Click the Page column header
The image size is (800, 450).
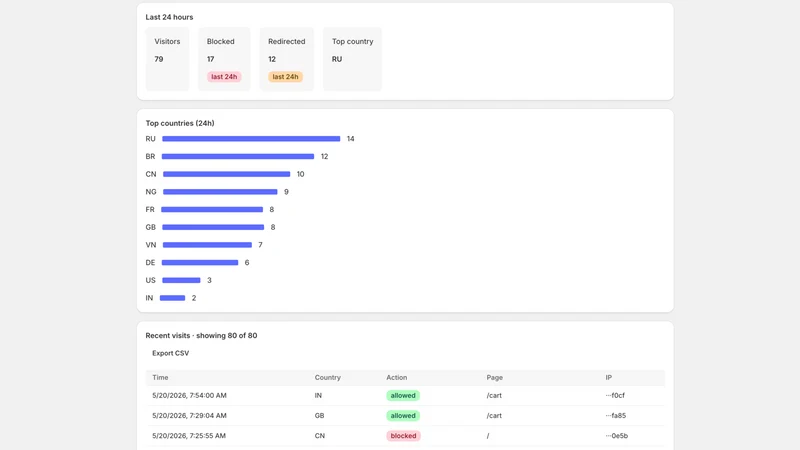(494, 378)
